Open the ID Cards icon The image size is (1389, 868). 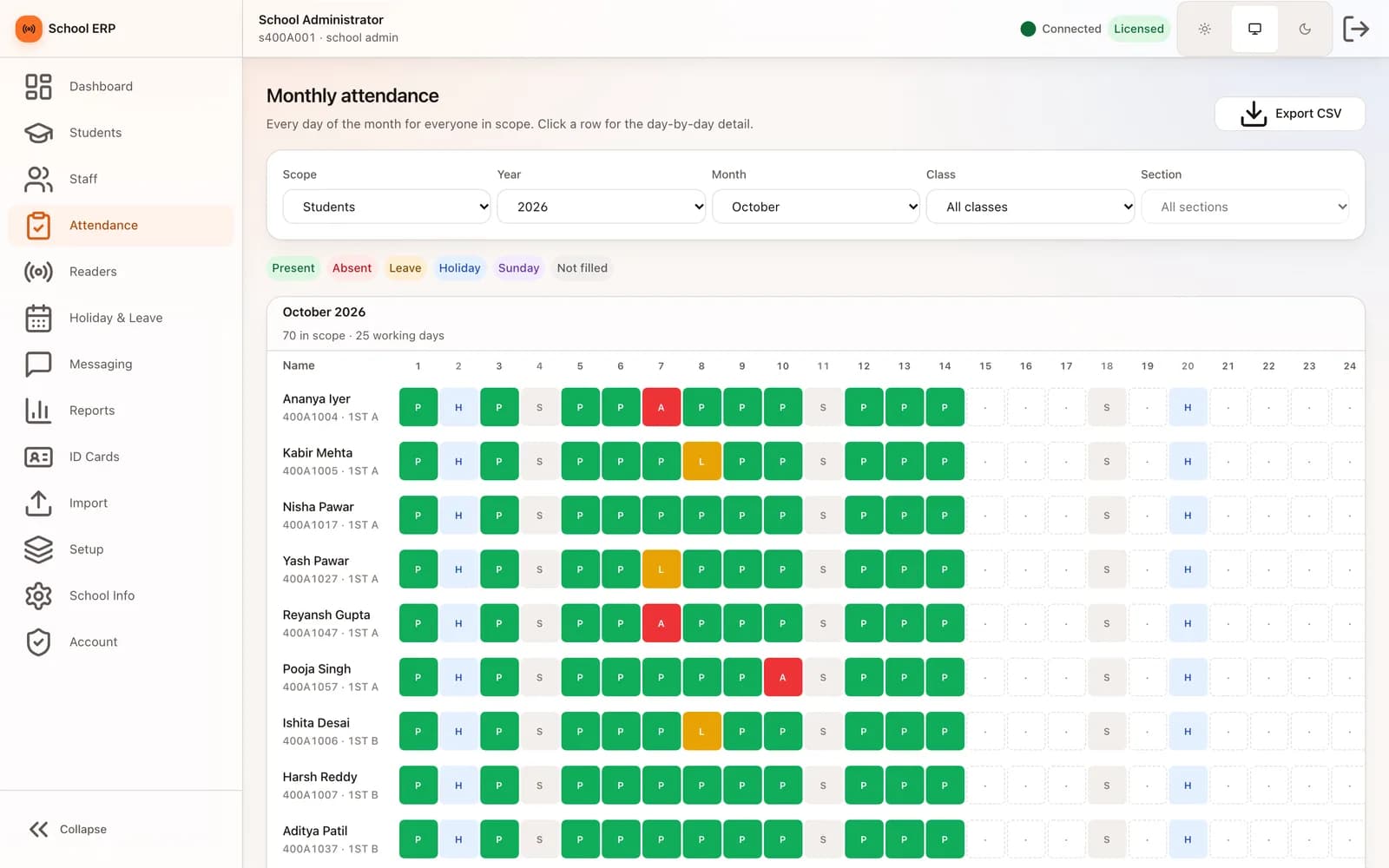point(38,457)
